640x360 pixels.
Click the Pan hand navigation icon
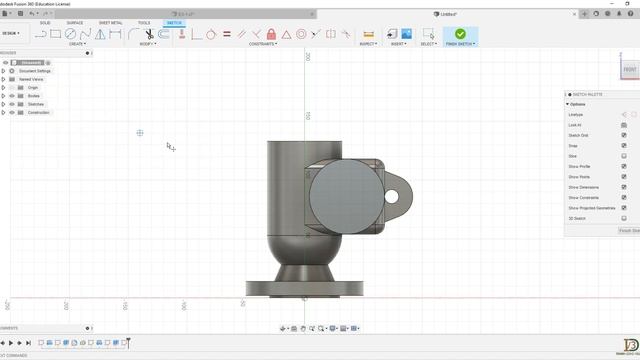tap(303, 329)
